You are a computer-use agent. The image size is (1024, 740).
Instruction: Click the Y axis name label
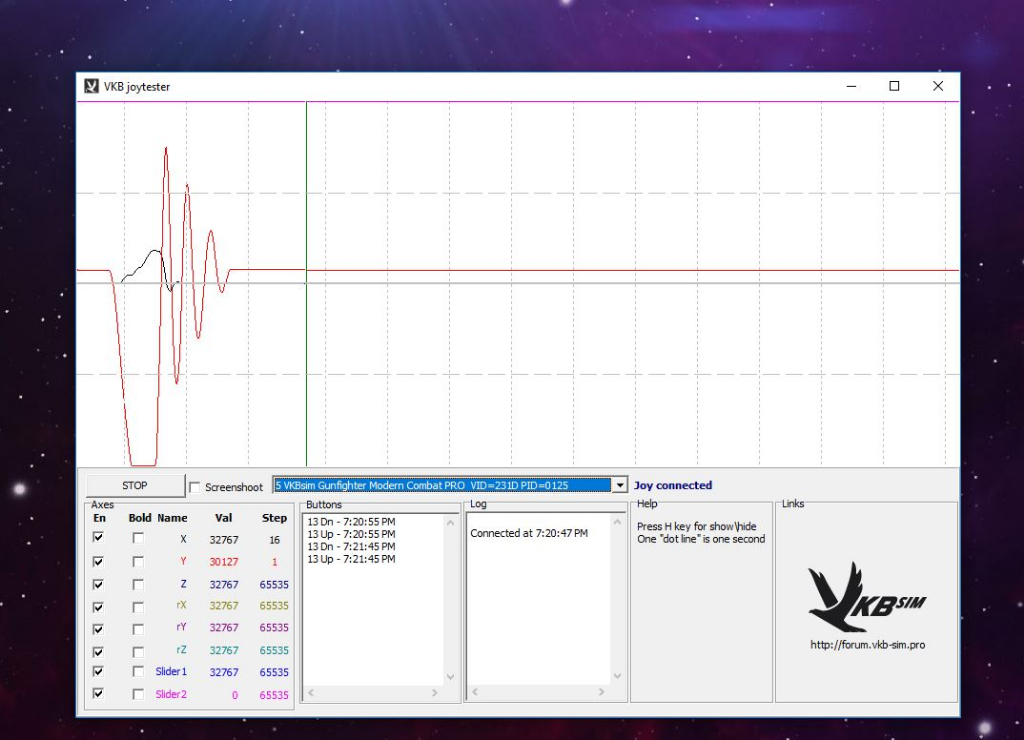pyautogui.click(x=183, y=560)
